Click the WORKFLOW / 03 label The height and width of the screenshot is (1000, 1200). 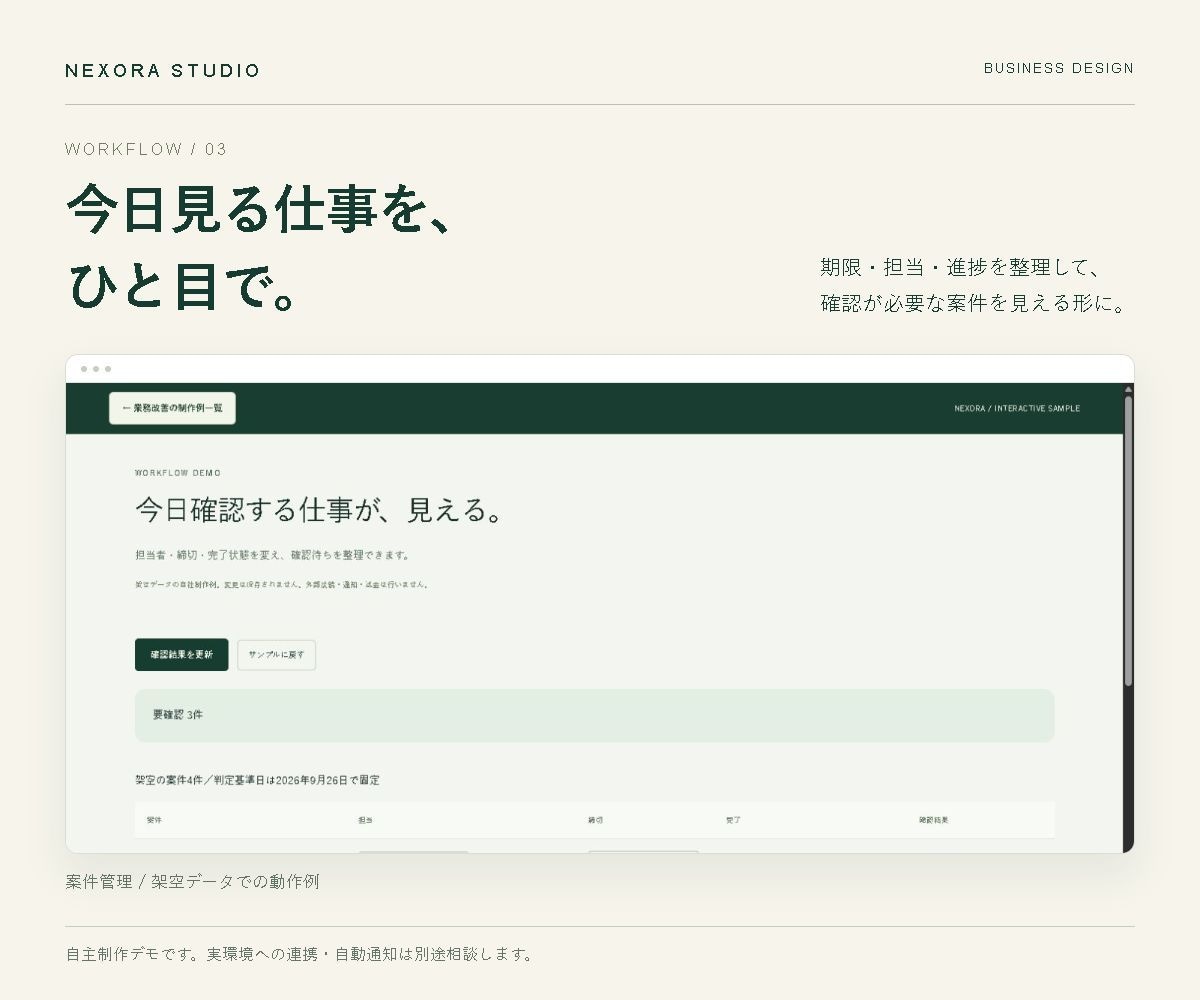coord(146,149)
